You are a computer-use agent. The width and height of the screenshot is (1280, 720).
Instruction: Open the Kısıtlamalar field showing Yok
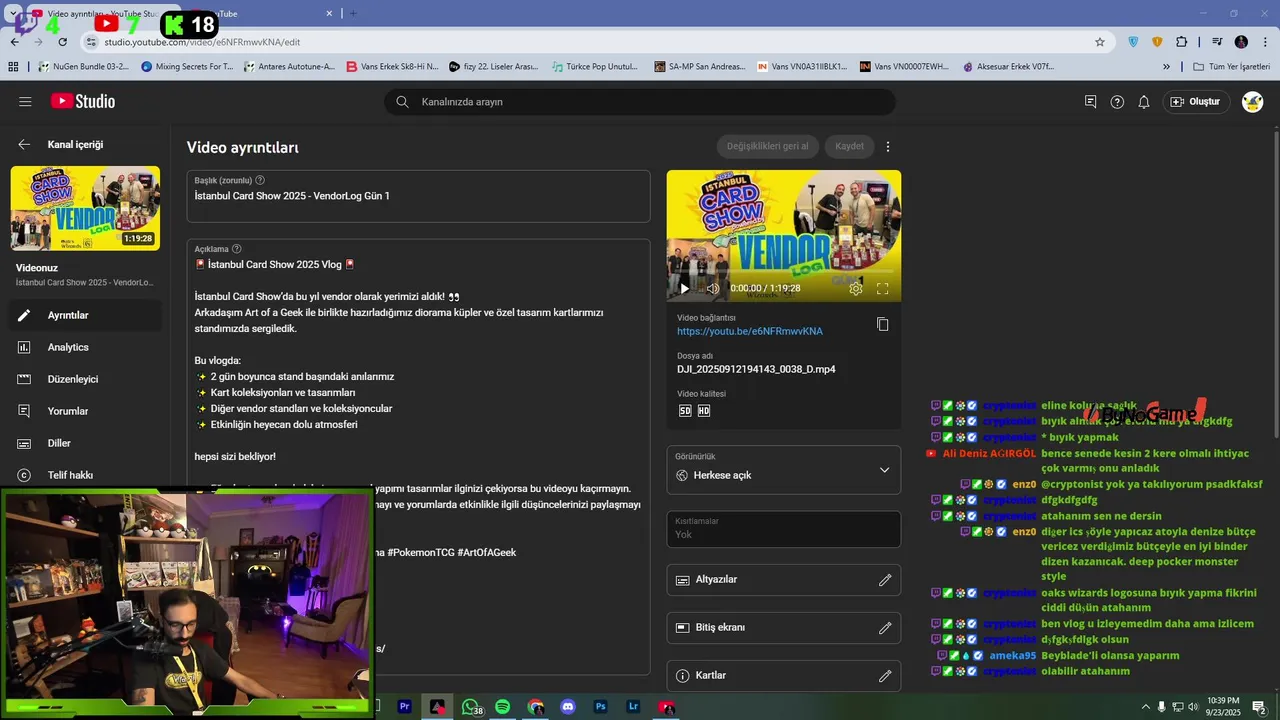point(784,529)
